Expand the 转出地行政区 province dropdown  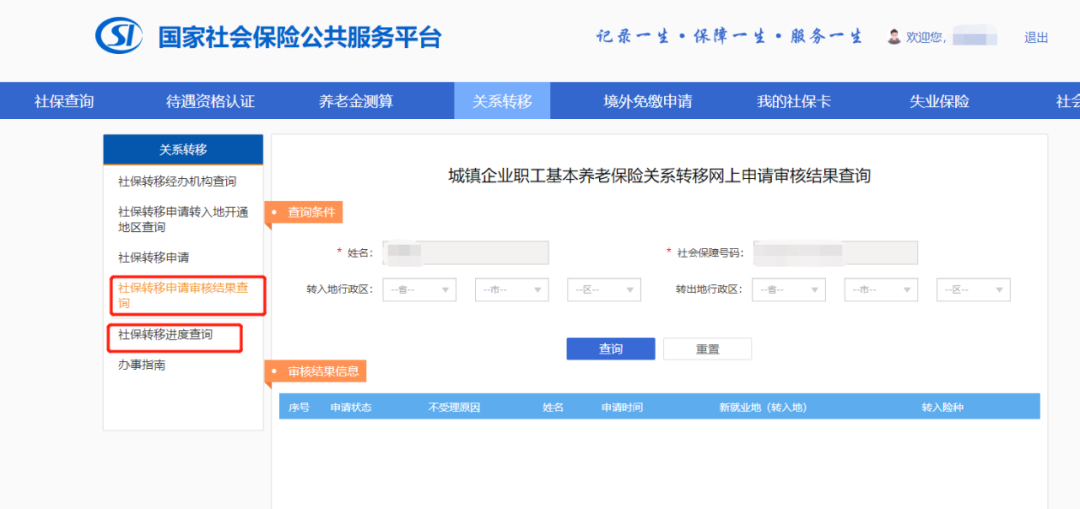(789, 290)
